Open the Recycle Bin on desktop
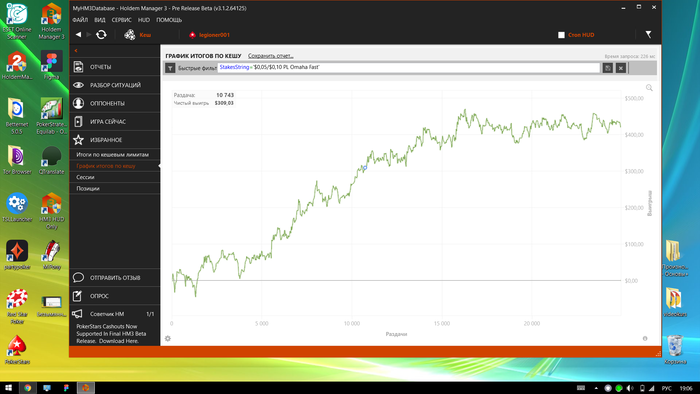The width and height of the screenshot is (700, 394). 675,349
